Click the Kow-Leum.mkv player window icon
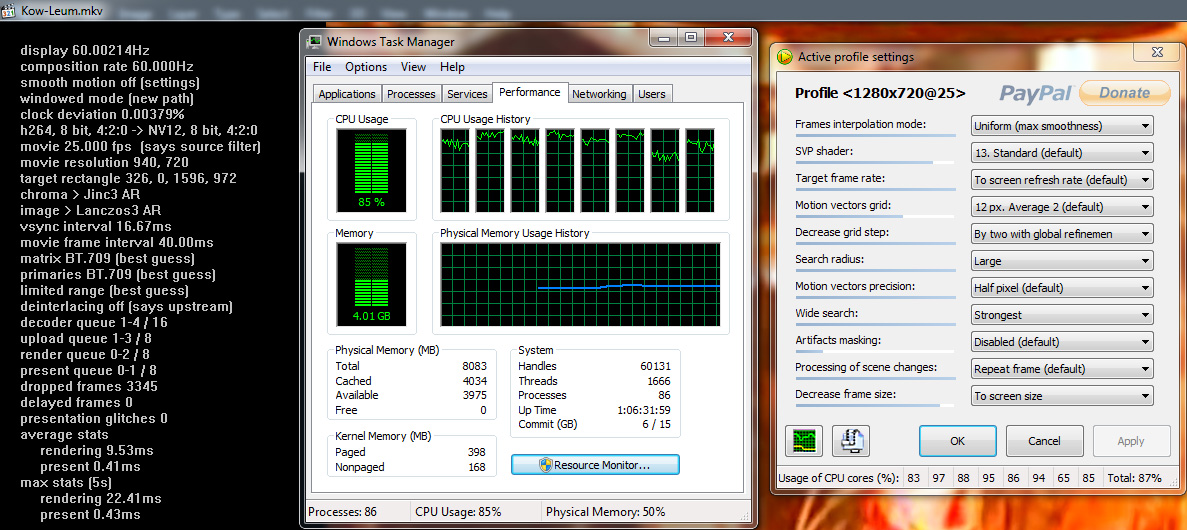The height and width of the screenshot is (530, 1187). point(8,8)
